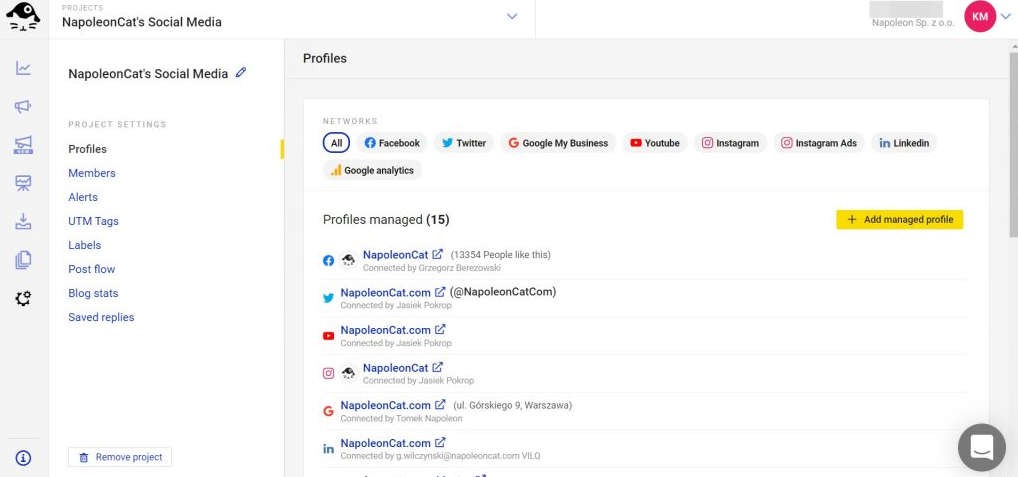Filter profiles by Facebook

click(392, 143)
